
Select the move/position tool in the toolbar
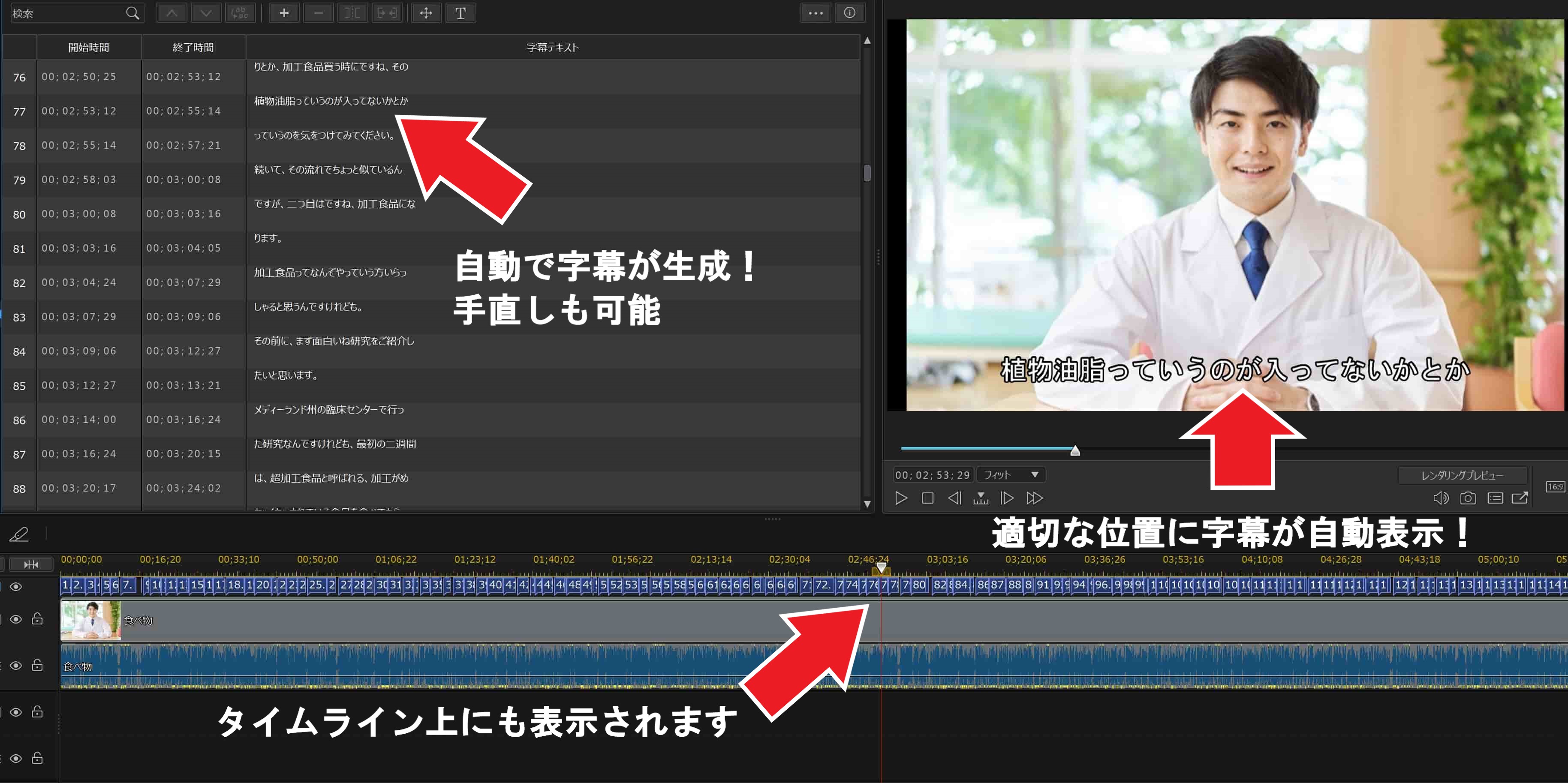pos(427,12)
